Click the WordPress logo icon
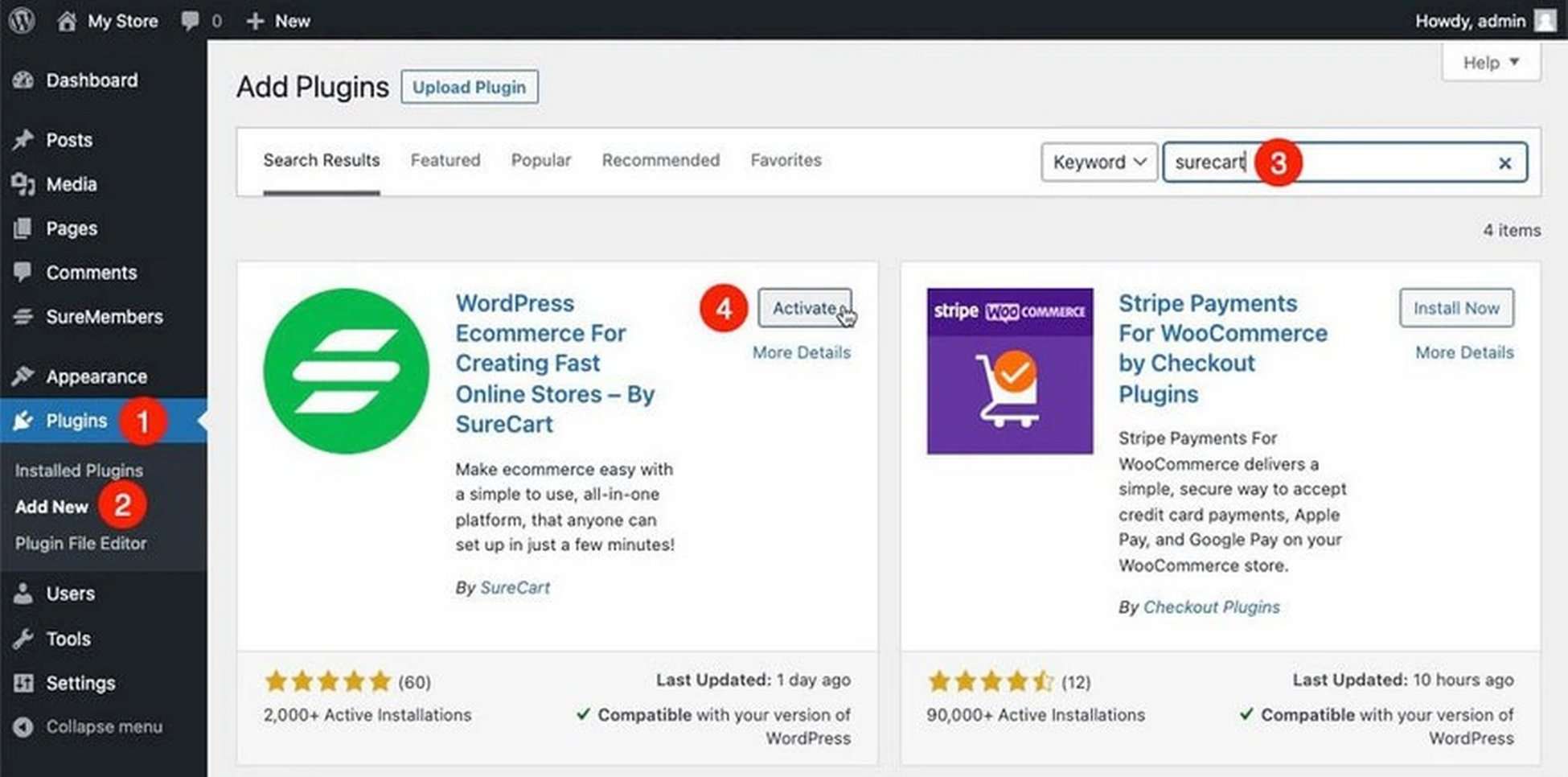 pos(22,20)
